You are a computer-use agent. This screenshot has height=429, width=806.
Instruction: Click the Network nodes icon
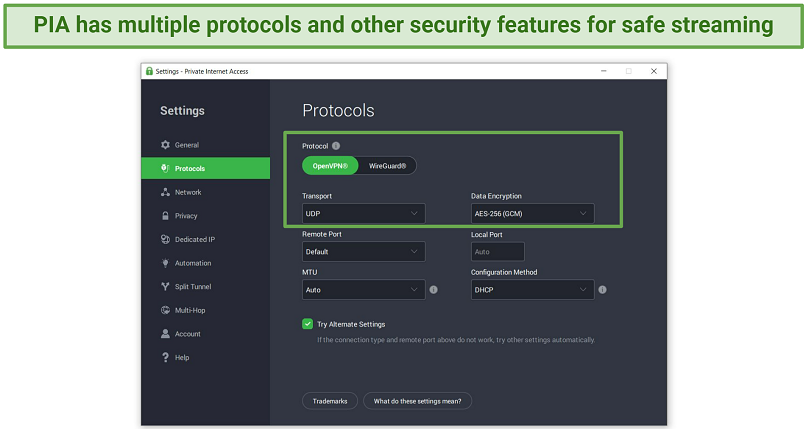pos(165,192)
